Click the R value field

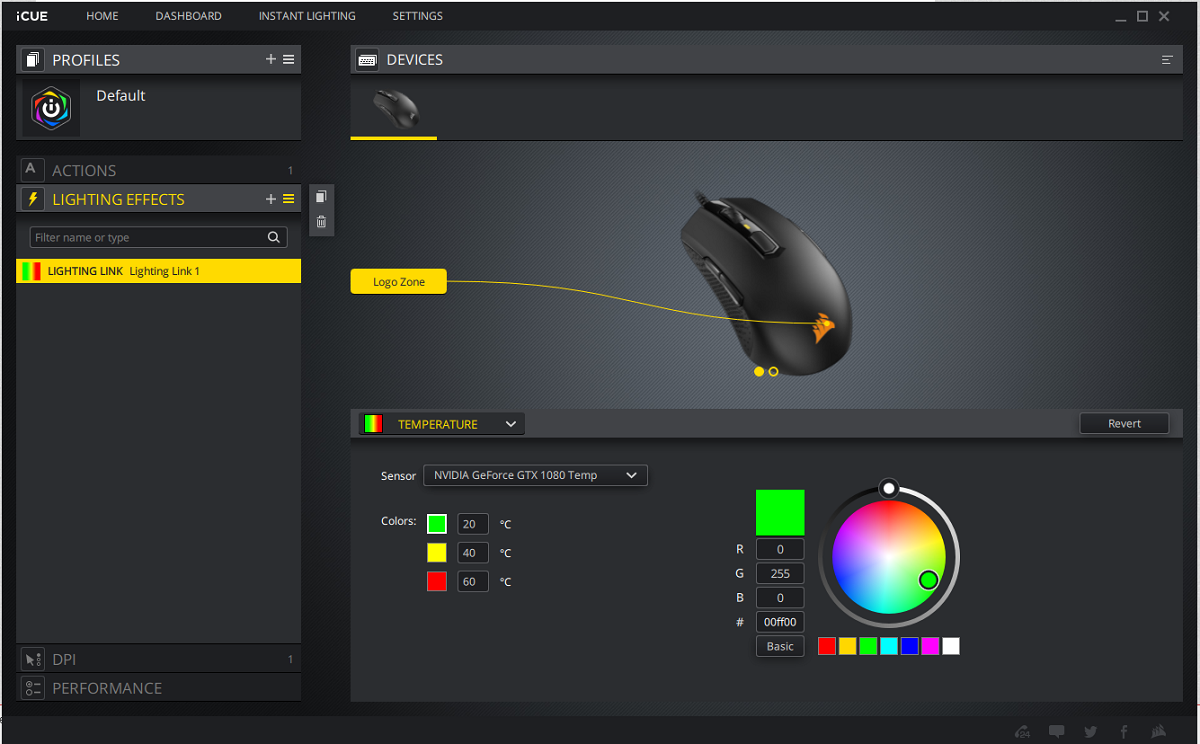tap(780, 549)
